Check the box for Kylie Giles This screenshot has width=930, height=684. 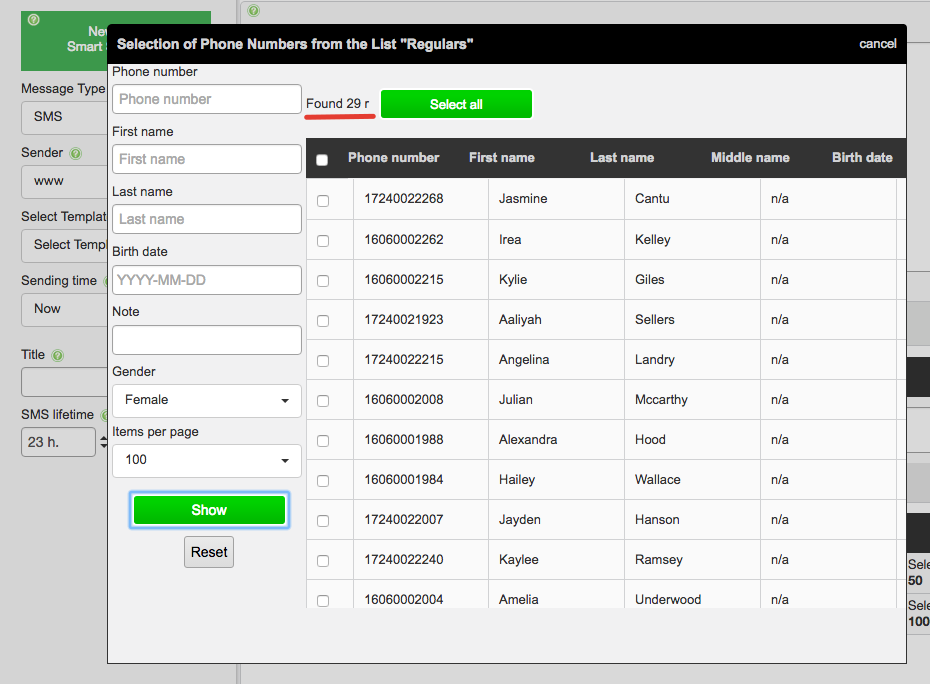pyautogui.click(x=323, y=281)
